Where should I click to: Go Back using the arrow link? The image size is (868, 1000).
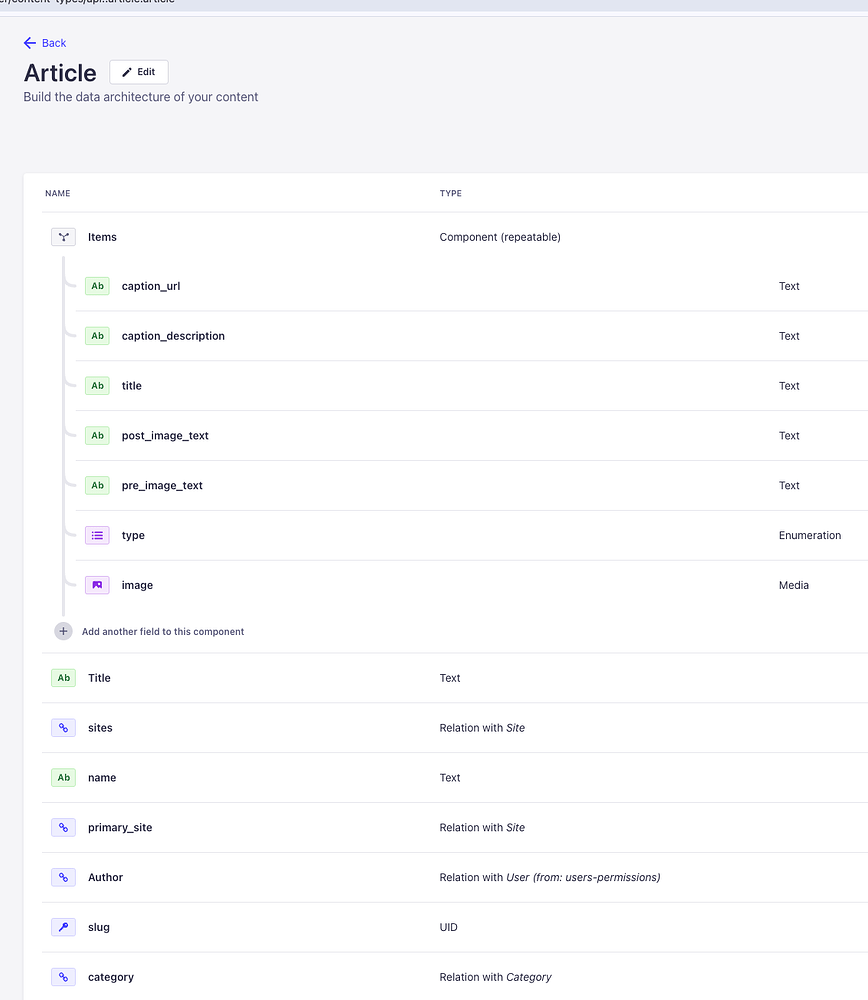(x=45, y=43)
